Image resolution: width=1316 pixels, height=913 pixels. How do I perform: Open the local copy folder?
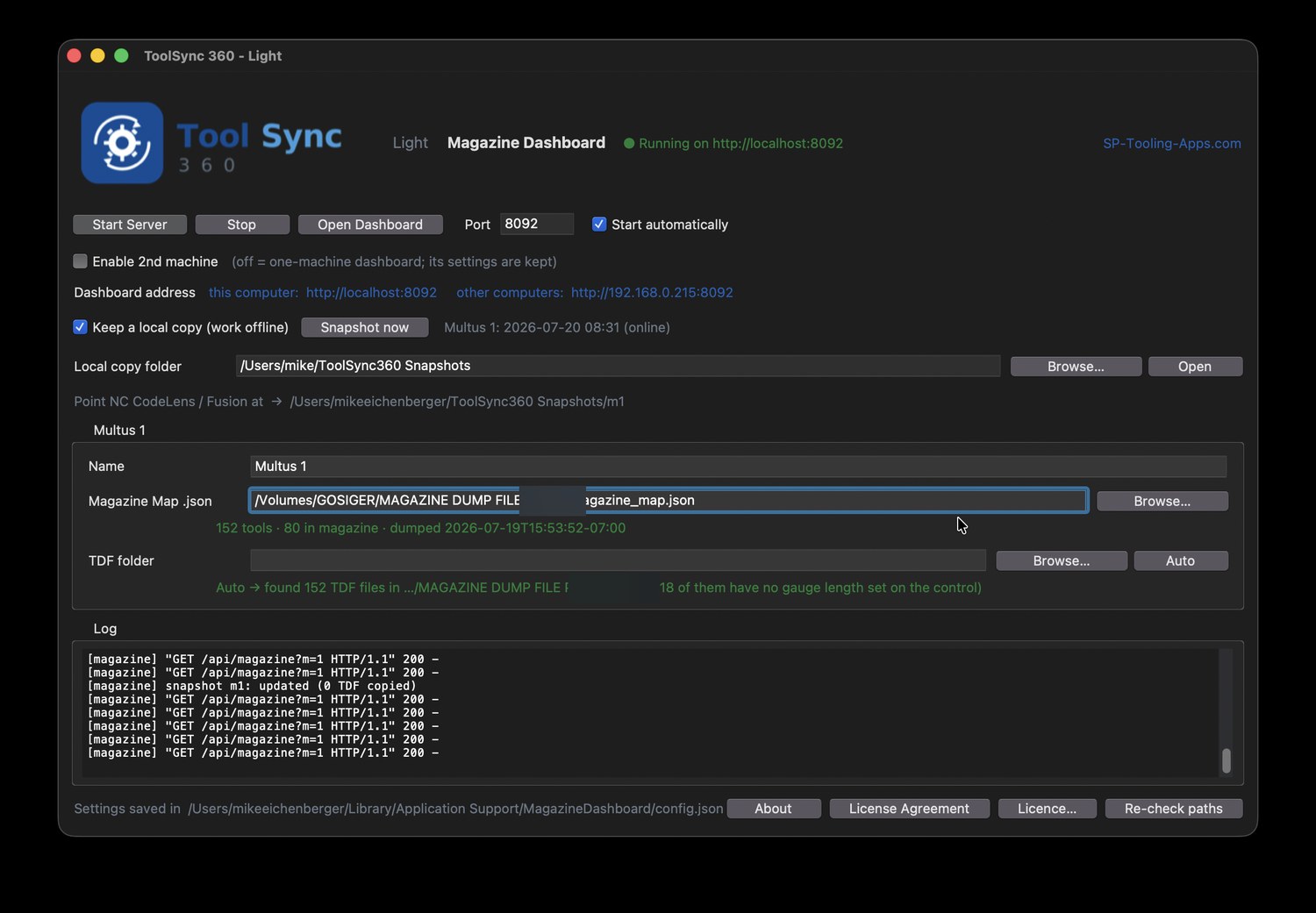[x=1195, y=367]
